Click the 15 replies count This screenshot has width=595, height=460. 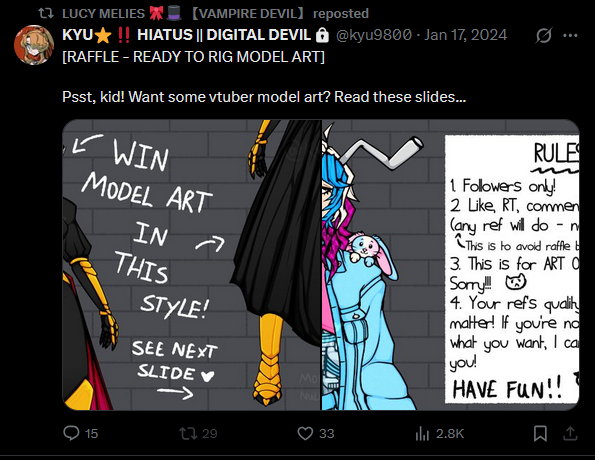point(91,433)
